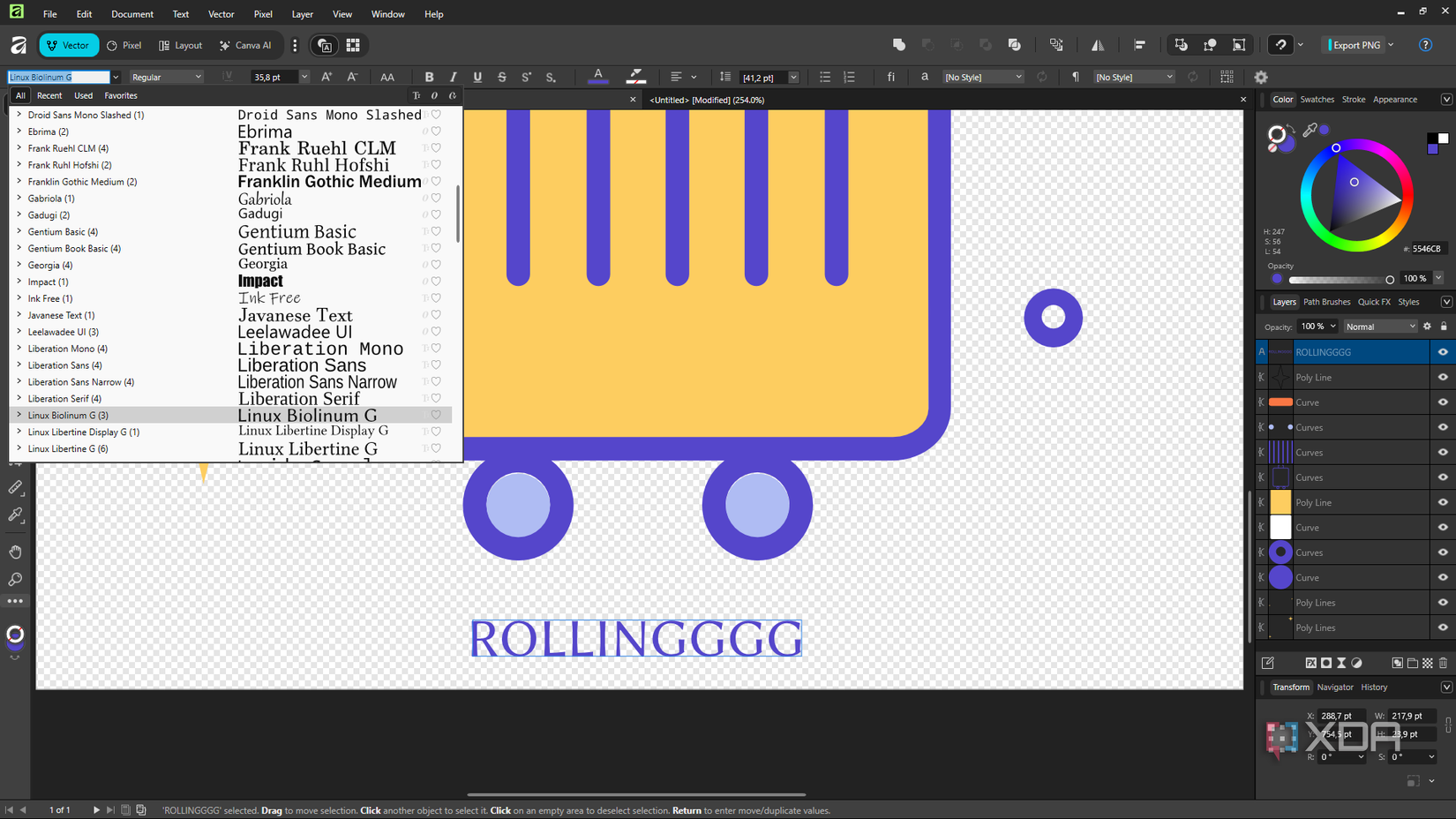Viewport: 1456px width, 819px height.
Task: Switch to the Swatches tab
Action: point(1317,99)
